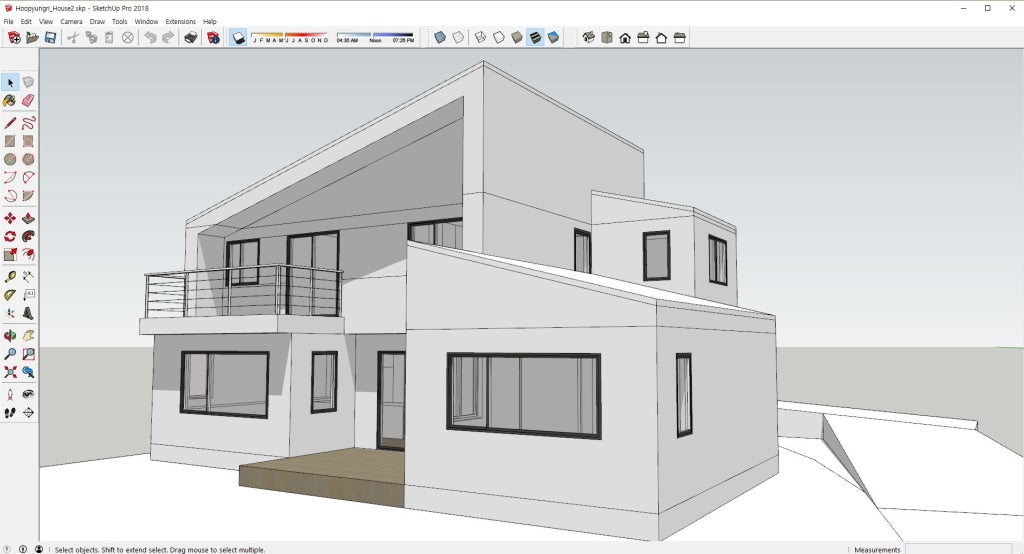
Task: Activate the Scale tool
Action: click(x=10, y=255)
